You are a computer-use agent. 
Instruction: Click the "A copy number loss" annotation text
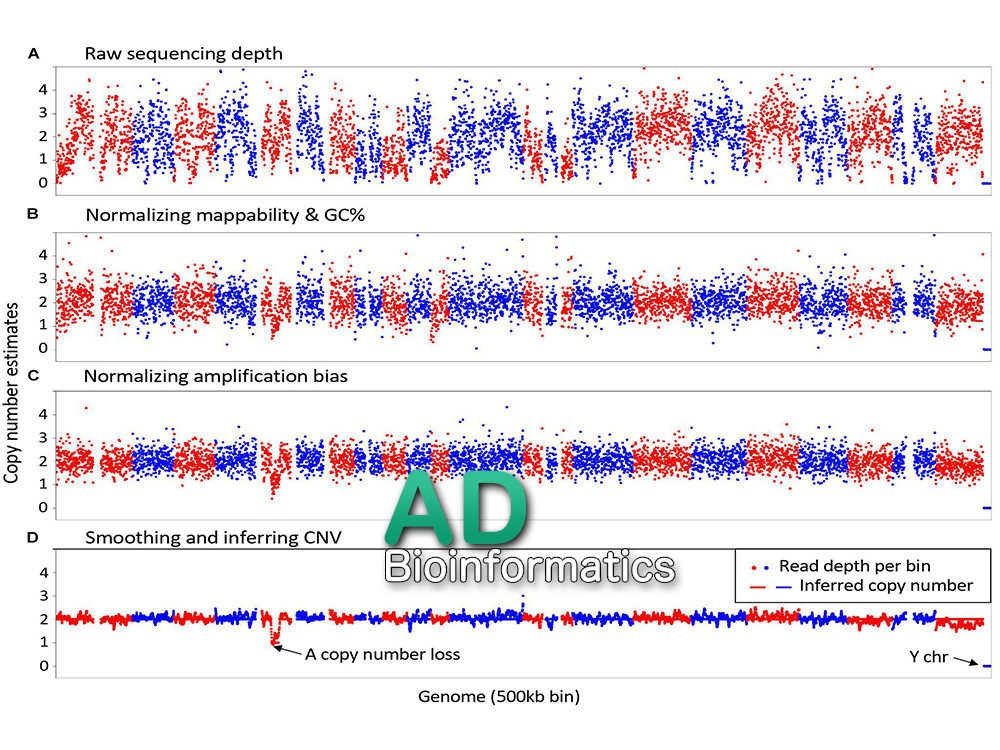click(x=383, y=654)
